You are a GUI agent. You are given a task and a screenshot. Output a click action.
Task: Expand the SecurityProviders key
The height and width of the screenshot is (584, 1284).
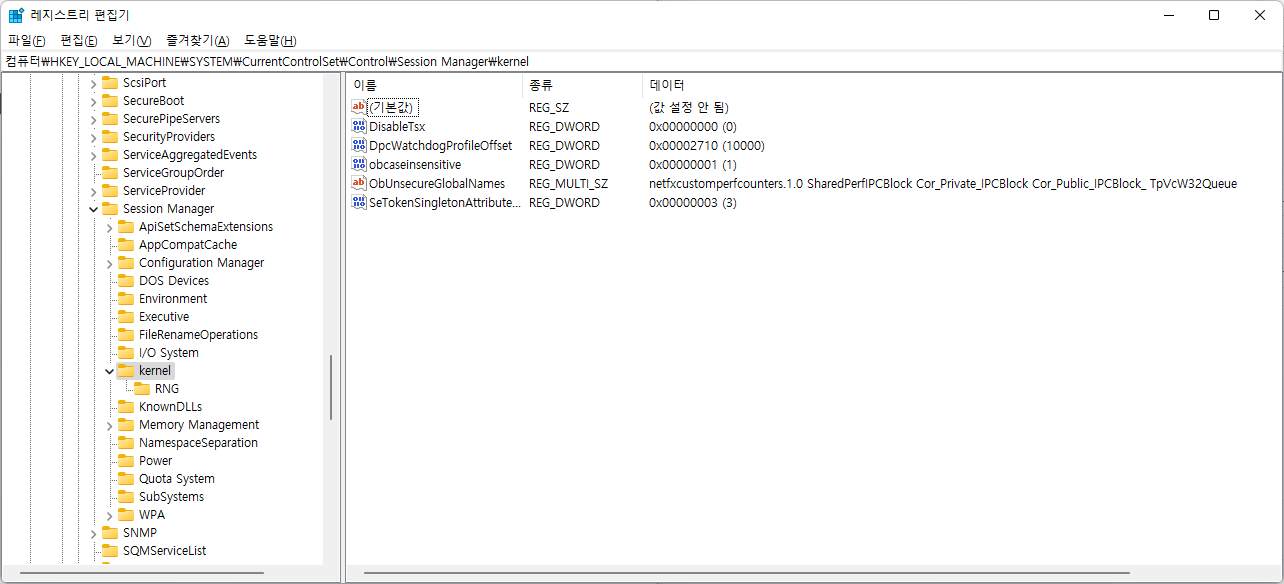click(93, 137)
